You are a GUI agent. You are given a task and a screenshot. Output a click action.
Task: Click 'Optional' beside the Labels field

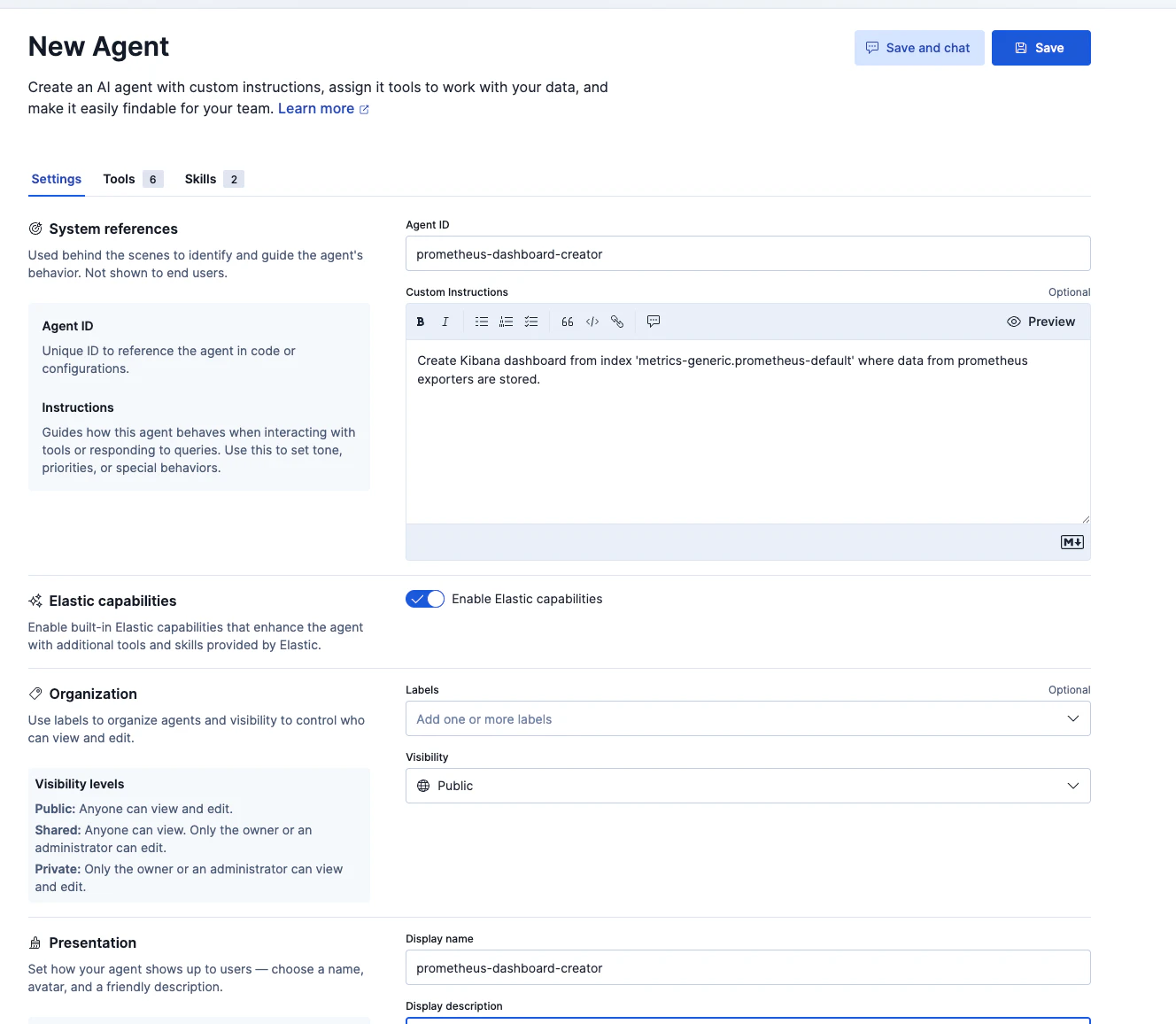[1070, 690]
